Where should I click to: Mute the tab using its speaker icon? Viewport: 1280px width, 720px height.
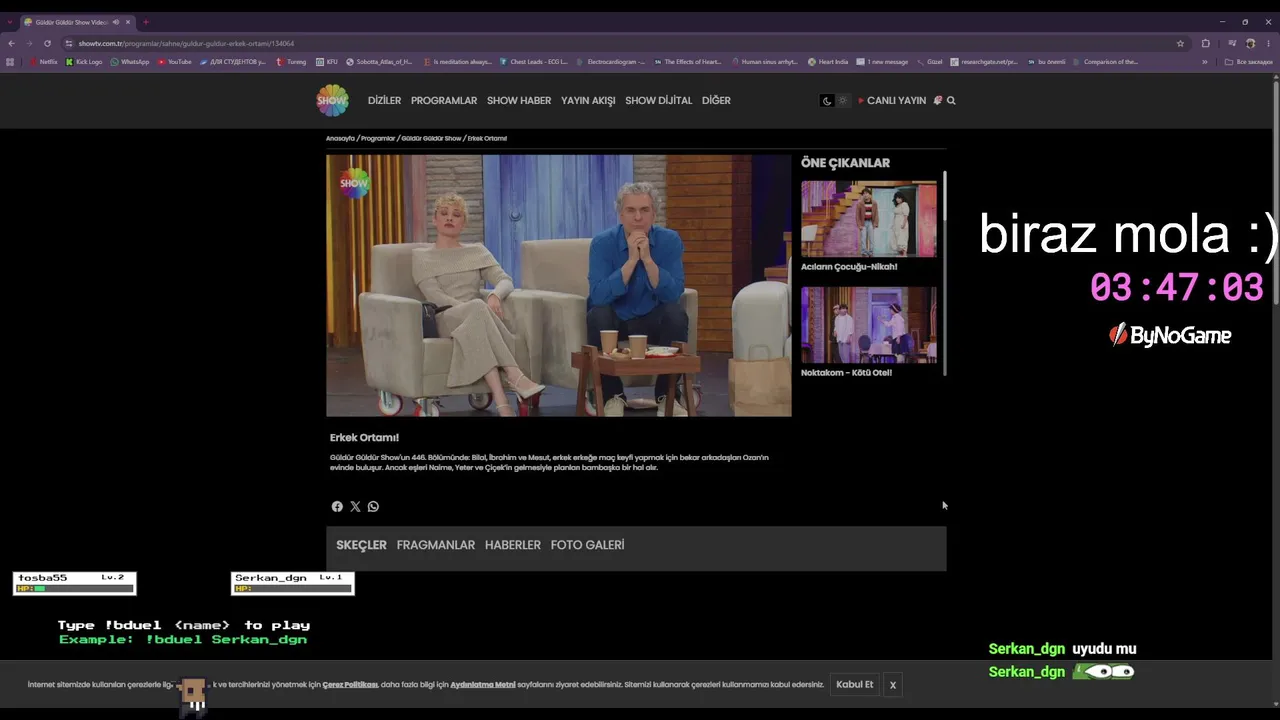(116, 22)
